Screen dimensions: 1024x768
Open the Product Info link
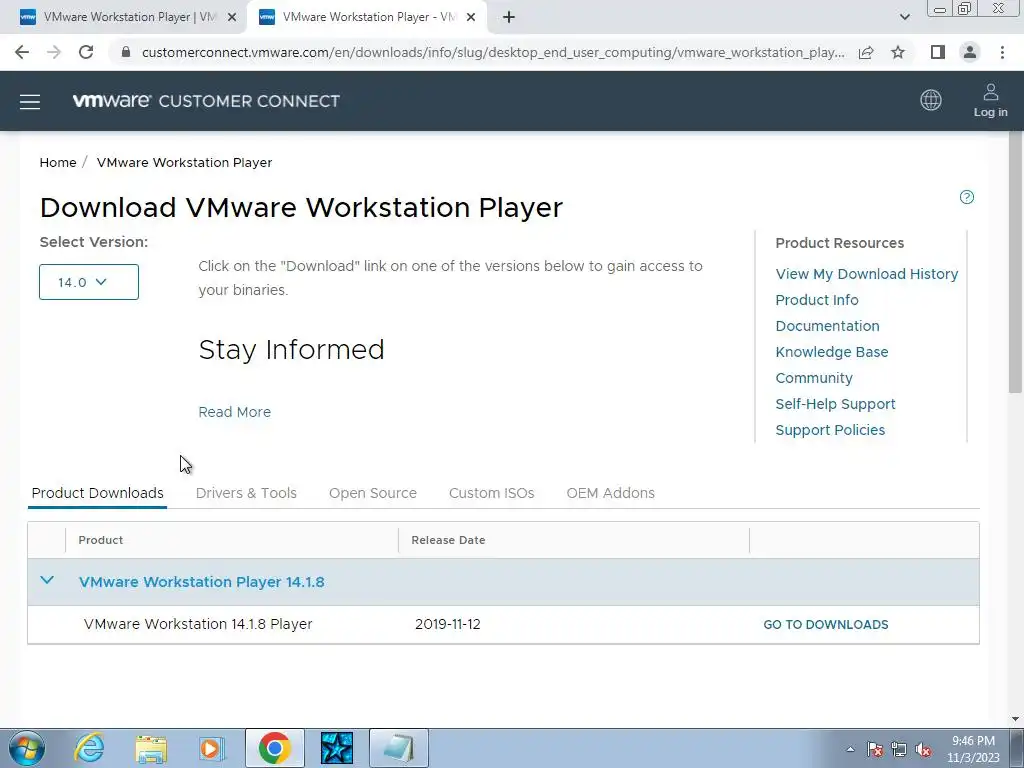817,300
